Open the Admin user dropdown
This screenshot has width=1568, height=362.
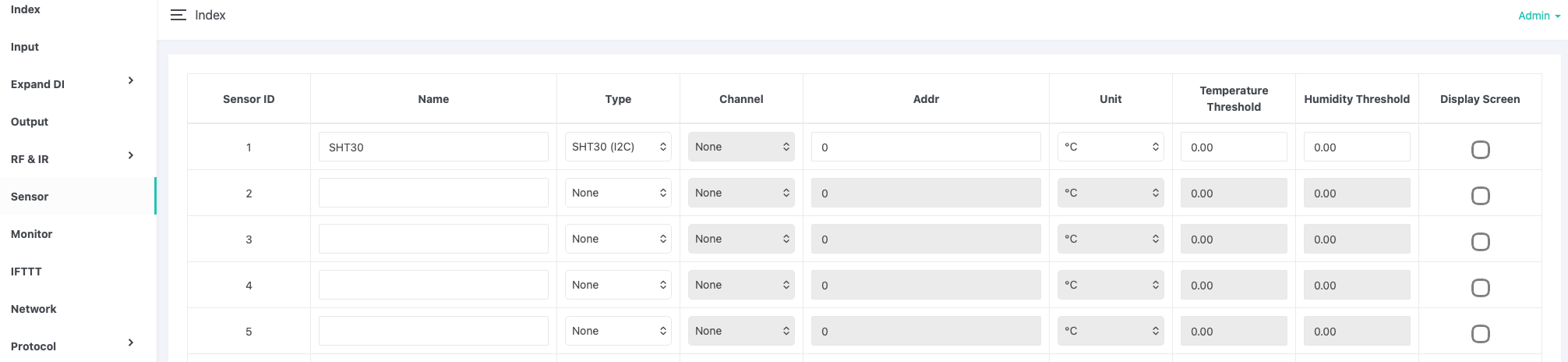click(x=1538, y=16)
